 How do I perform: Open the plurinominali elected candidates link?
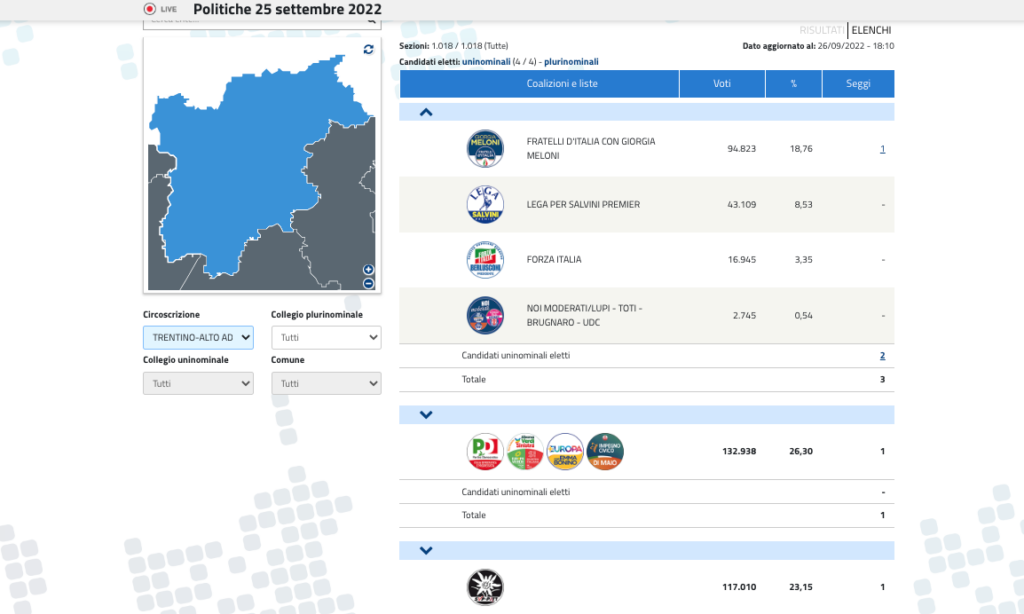point(571,61)
